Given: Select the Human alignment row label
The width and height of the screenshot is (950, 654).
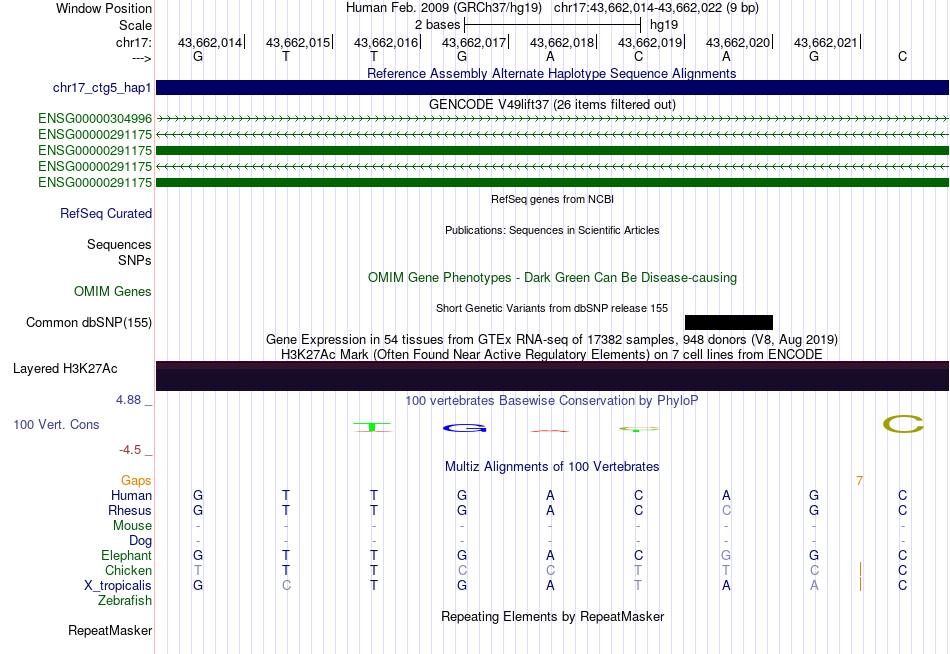Looking at the screenshot, I should point(131,496).
